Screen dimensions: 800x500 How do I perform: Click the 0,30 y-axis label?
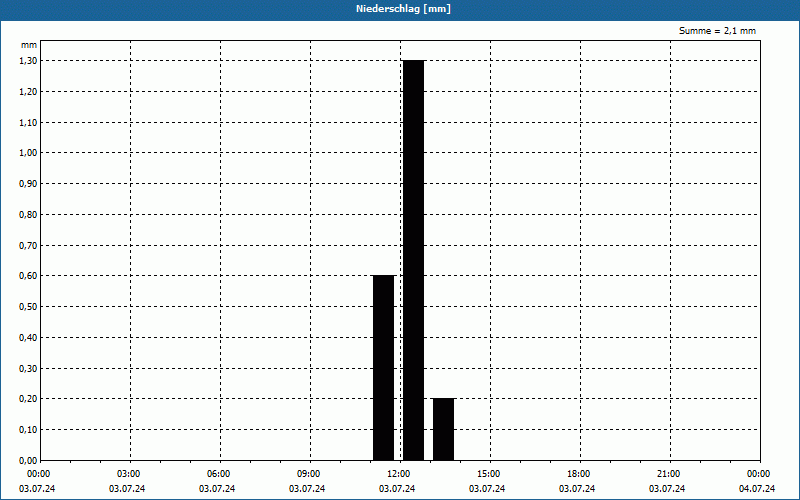pyautogui.click(x=28, y=368)
